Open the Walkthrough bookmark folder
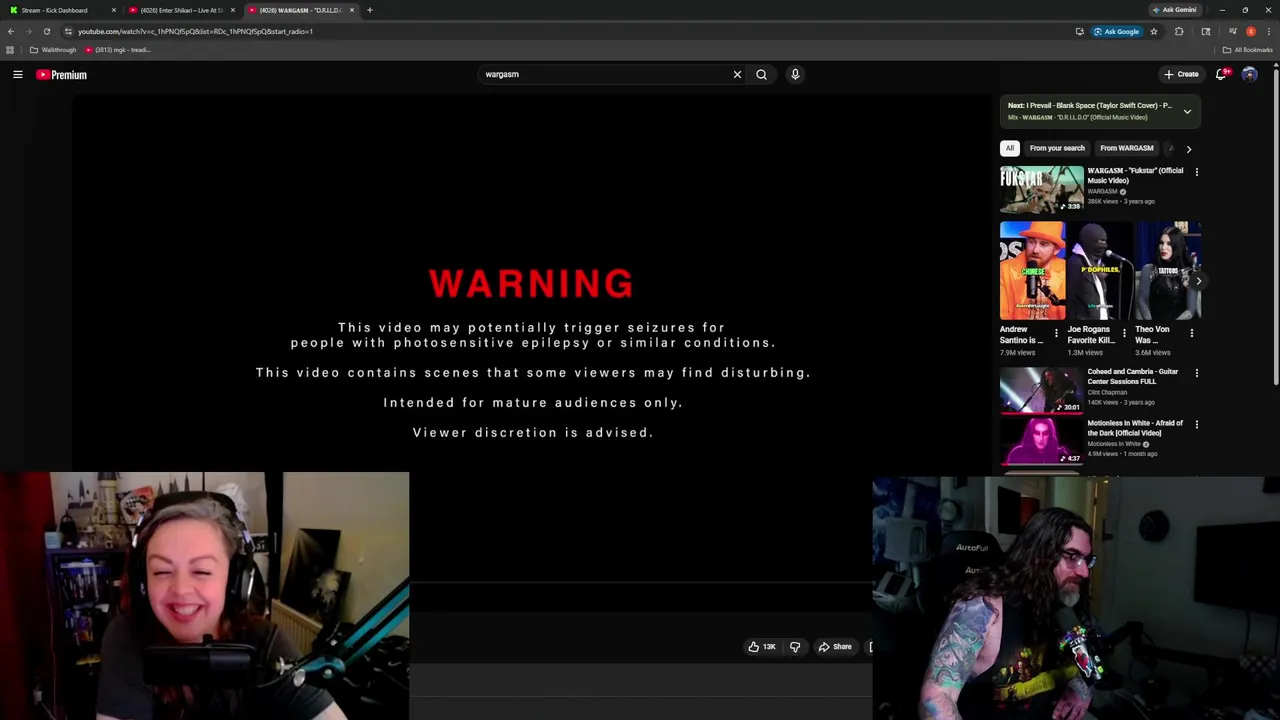1280x720 pixels. click(53, 50)
